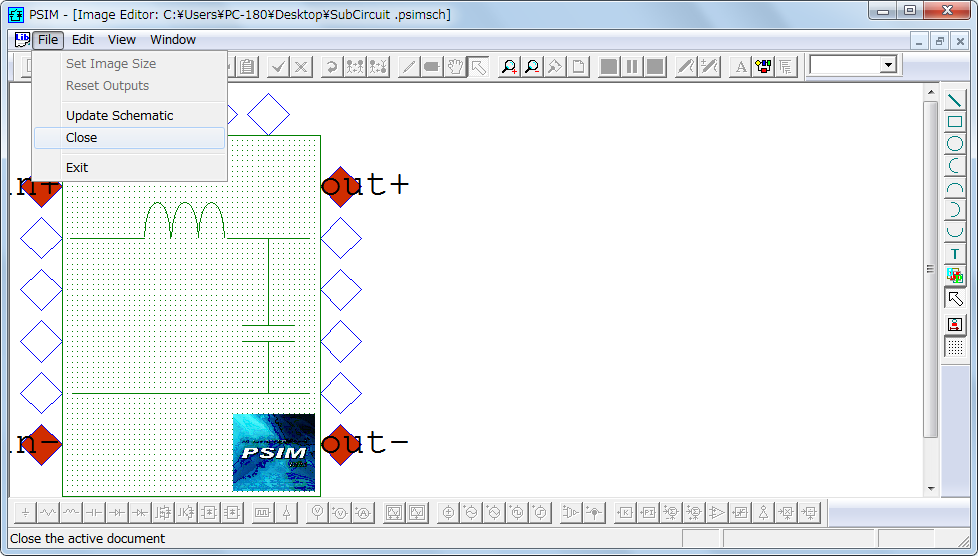Click the PSIM logo image in block
The height and width of the screenshot is (556, 978).
[274, 452]
